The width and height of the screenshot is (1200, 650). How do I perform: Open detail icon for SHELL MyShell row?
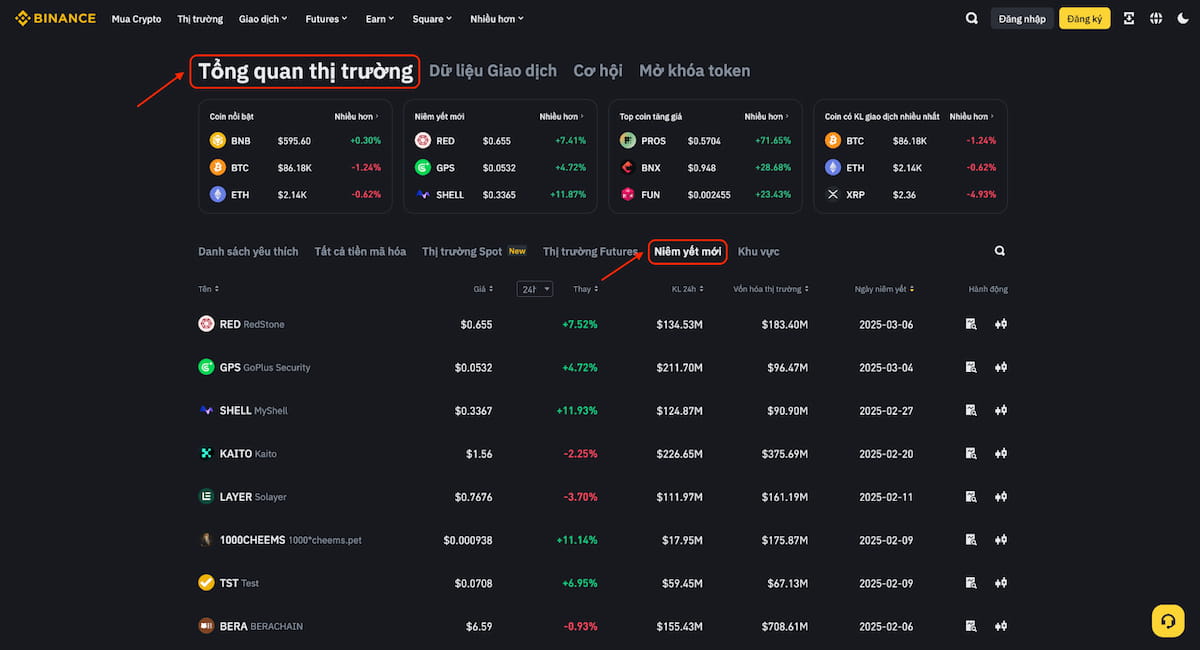pos(971,410)
